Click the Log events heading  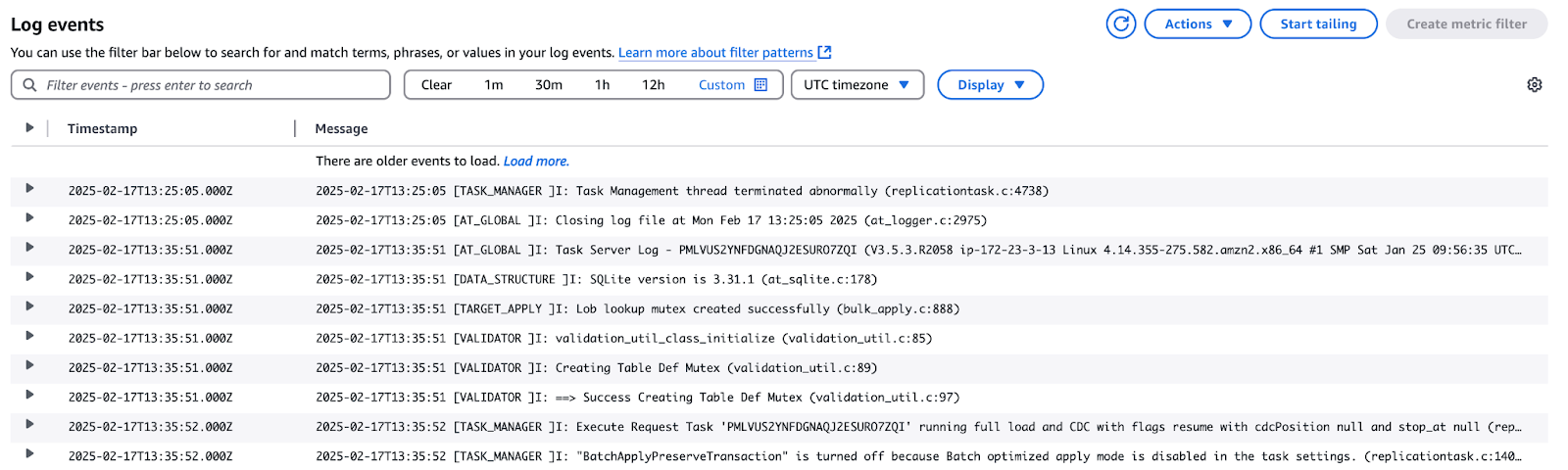click(57, 24)
